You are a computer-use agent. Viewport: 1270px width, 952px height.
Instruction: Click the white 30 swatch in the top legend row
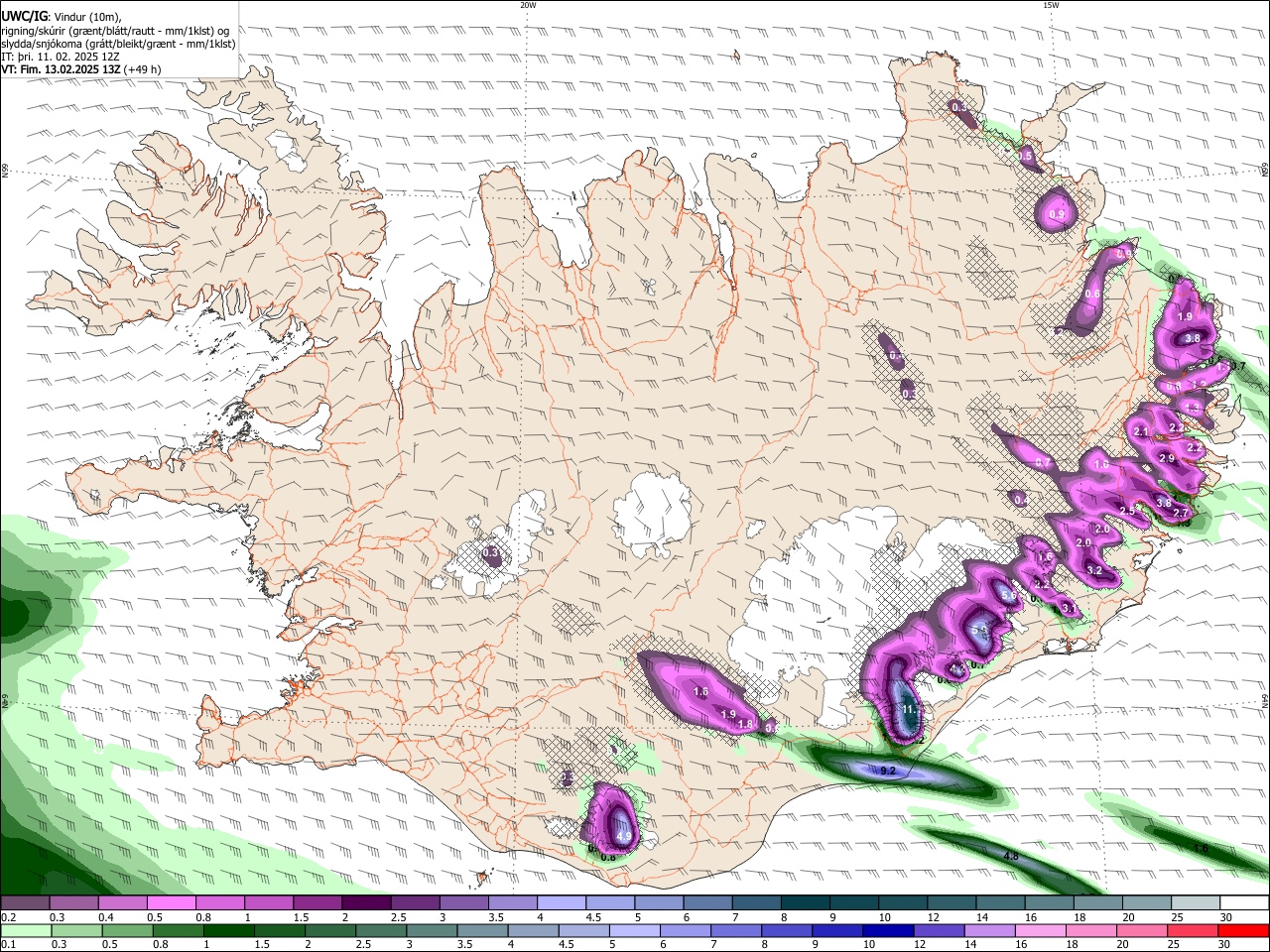coord(1244,902)
